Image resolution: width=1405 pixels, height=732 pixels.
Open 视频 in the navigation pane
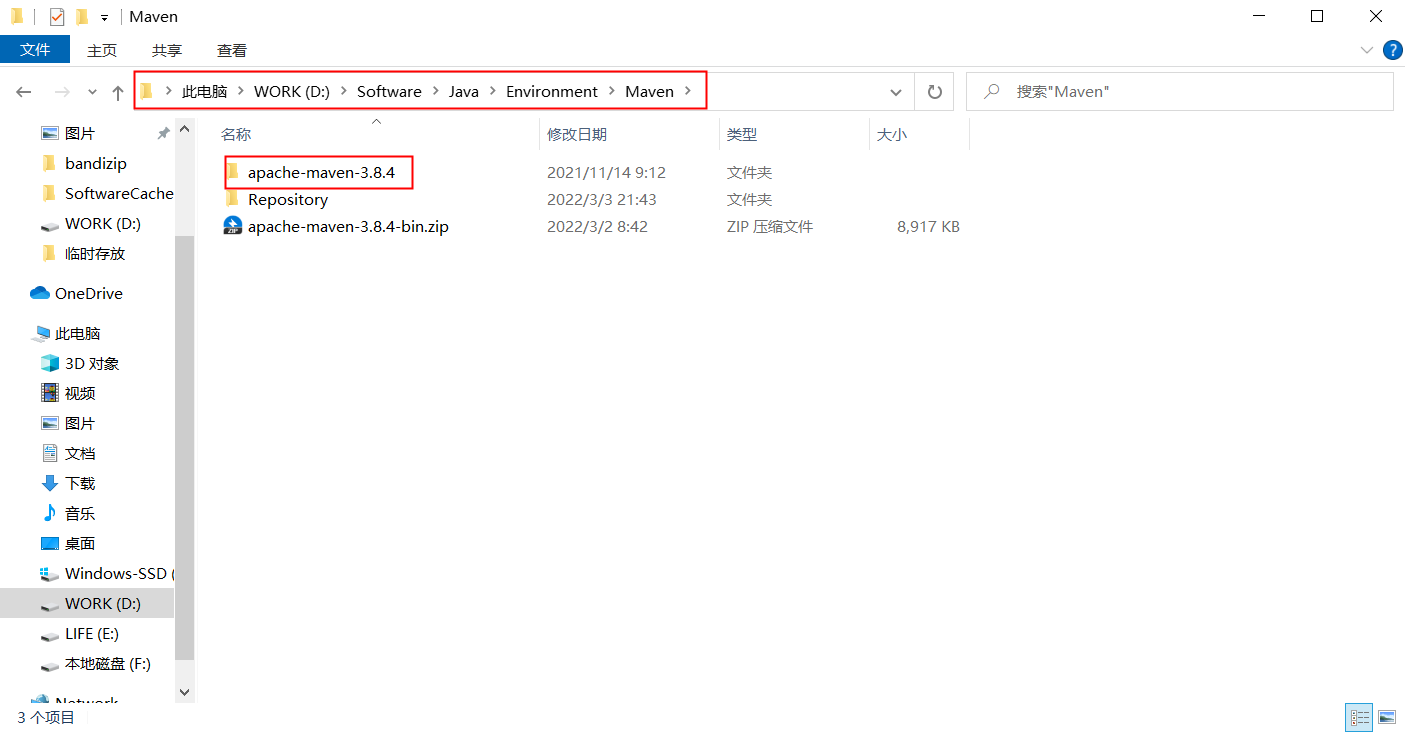(80, 393)
